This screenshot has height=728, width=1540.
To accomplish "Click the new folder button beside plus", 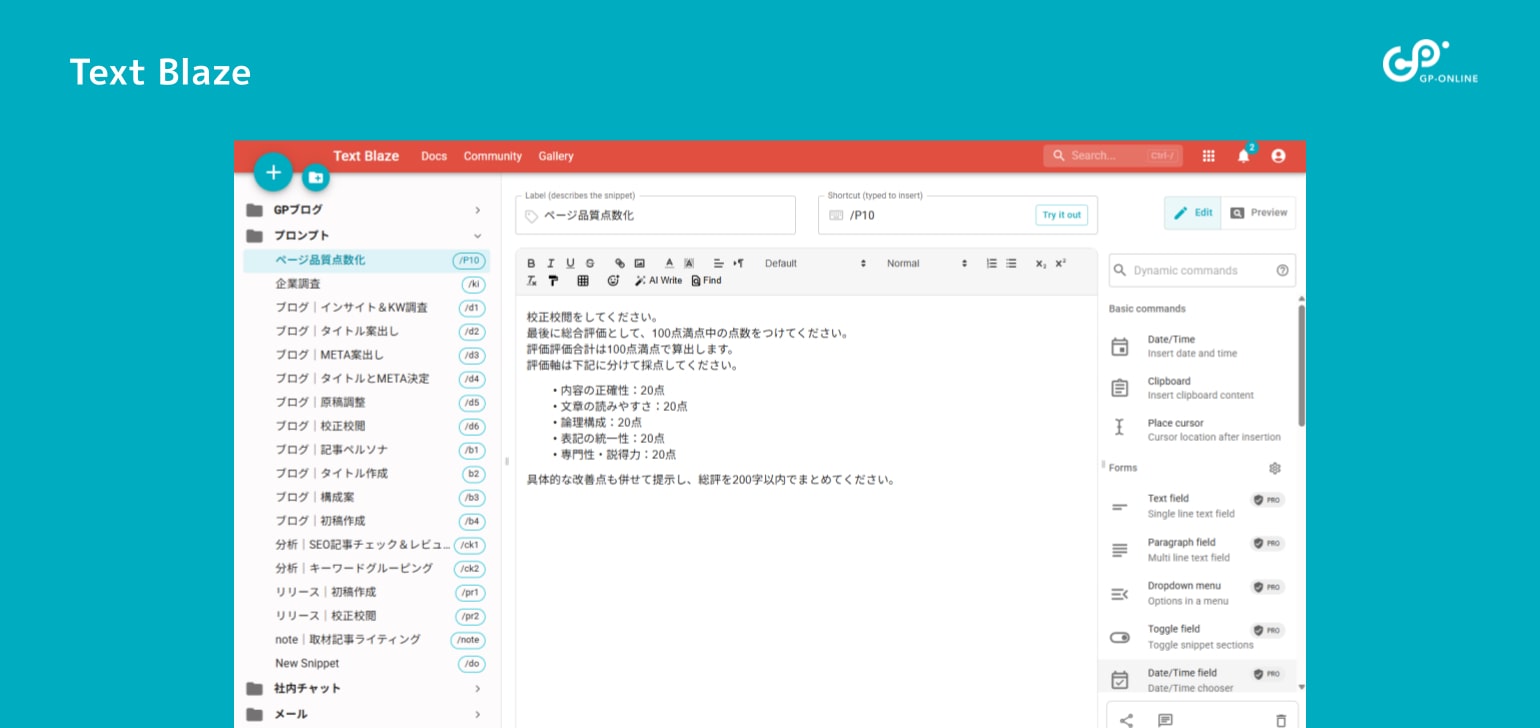I will click(316, 177).
